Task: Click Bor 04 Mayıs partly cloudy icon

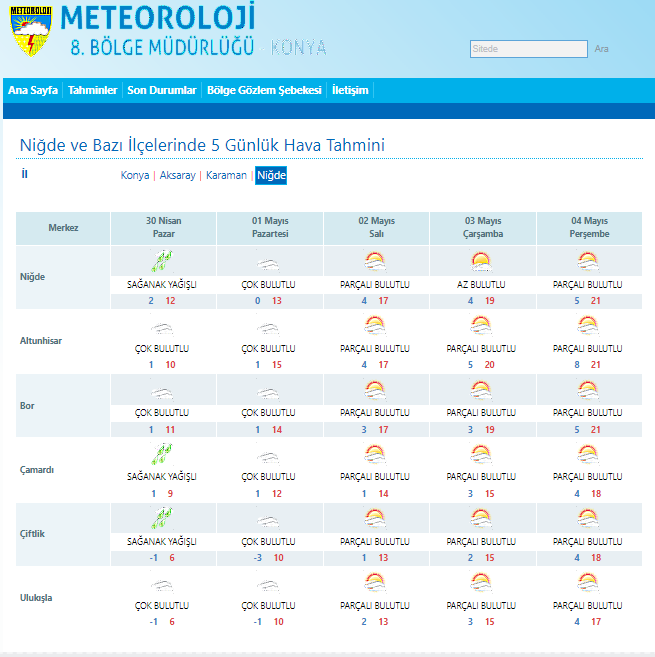Action: click(x=588, y=390)
